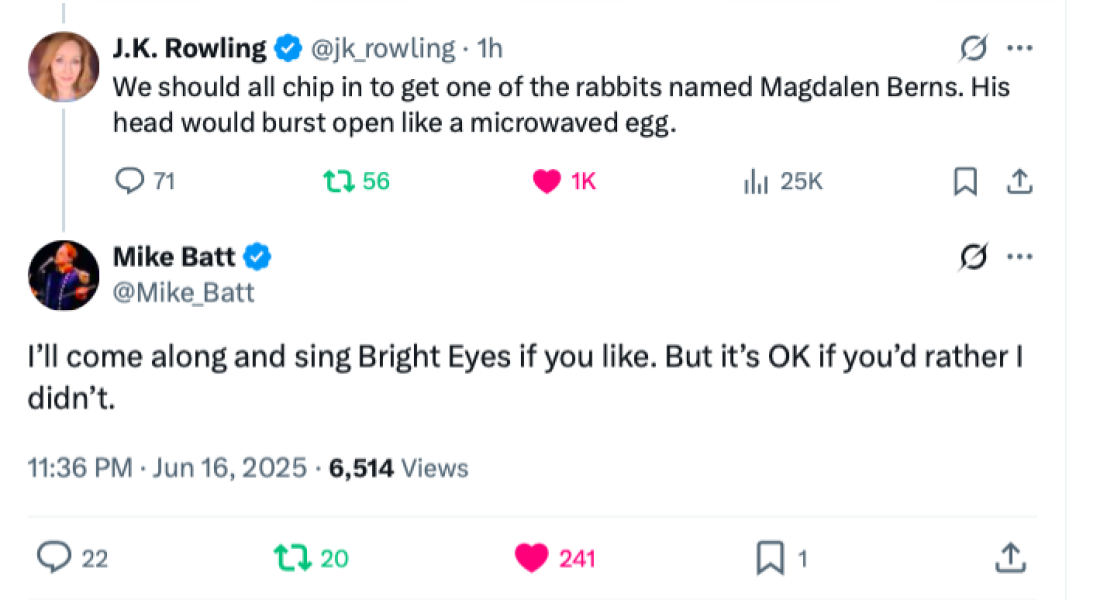Reply to J.K. Rowling's tweet

pyautogui.click(x=132, y=181)
